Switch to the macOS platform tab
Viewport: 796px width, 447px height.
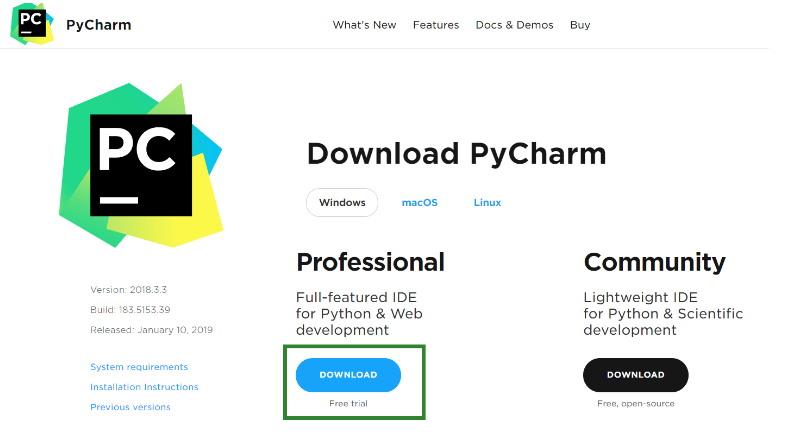pyautogui.click(x=419, y=202)
